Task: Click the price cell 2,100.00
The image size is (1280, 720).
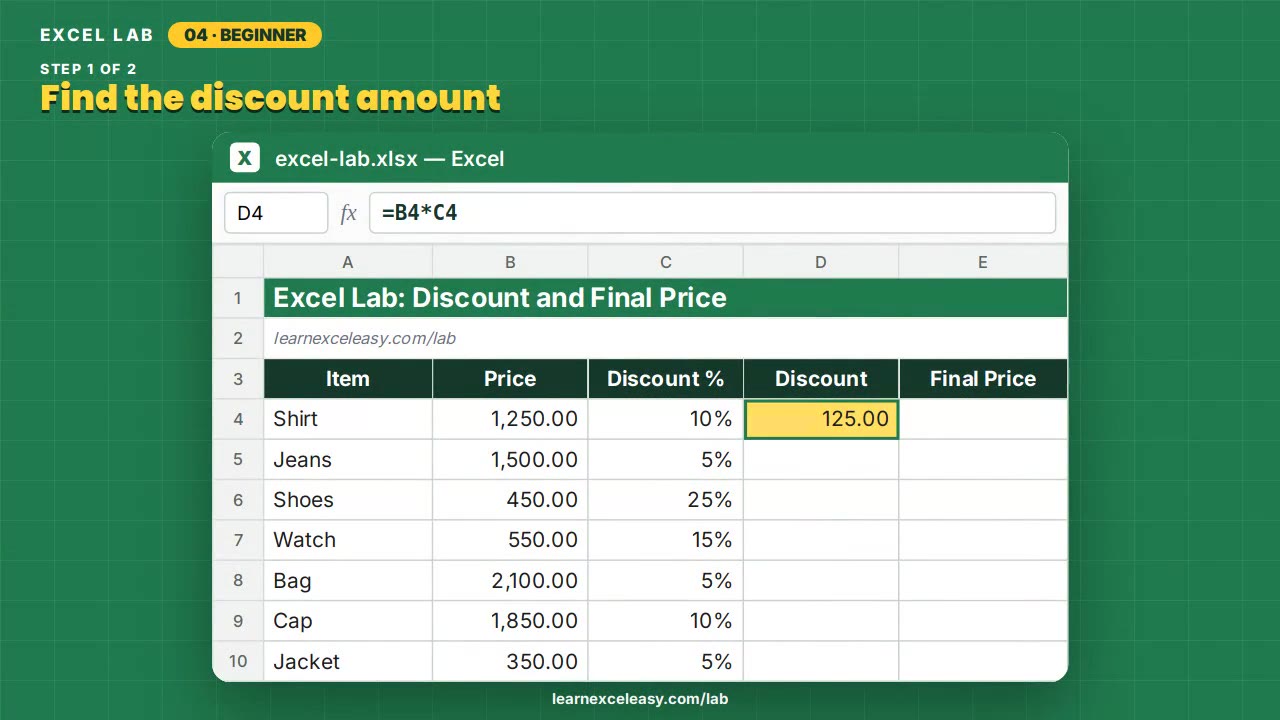Action: [x=510, y=581]
